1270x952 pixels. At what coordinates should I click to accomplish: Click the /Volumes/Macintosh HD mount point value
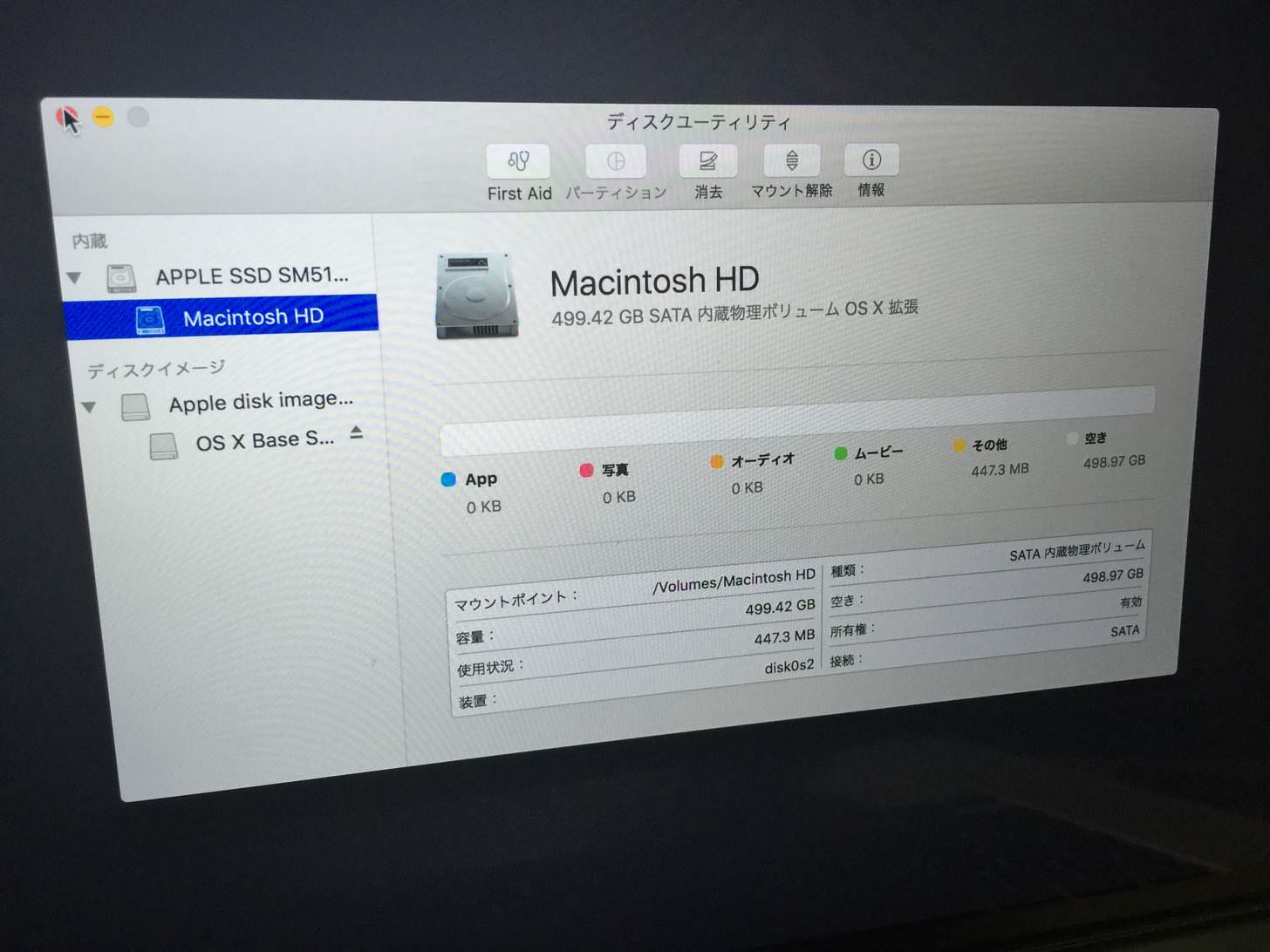(734, 581)
